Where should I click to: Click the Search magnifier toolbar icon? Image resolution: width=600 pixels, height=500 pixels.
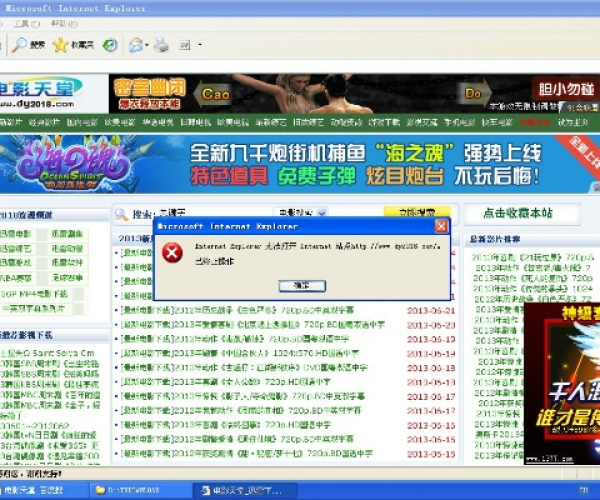pos(18,45)
